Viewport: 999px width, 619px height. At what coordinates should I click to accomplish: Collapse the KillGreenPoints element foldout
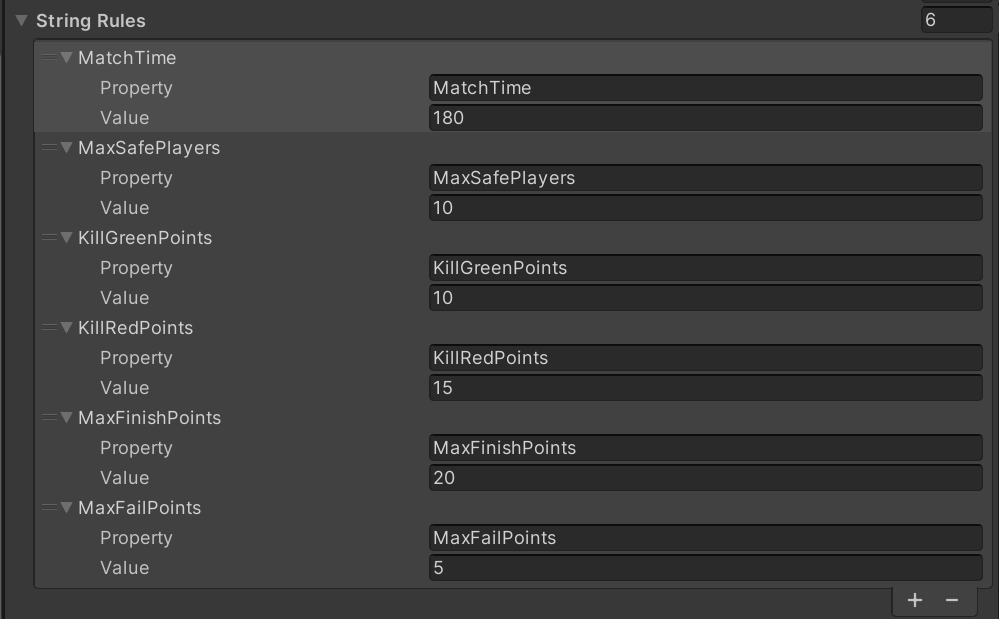[x=67, y=238]
